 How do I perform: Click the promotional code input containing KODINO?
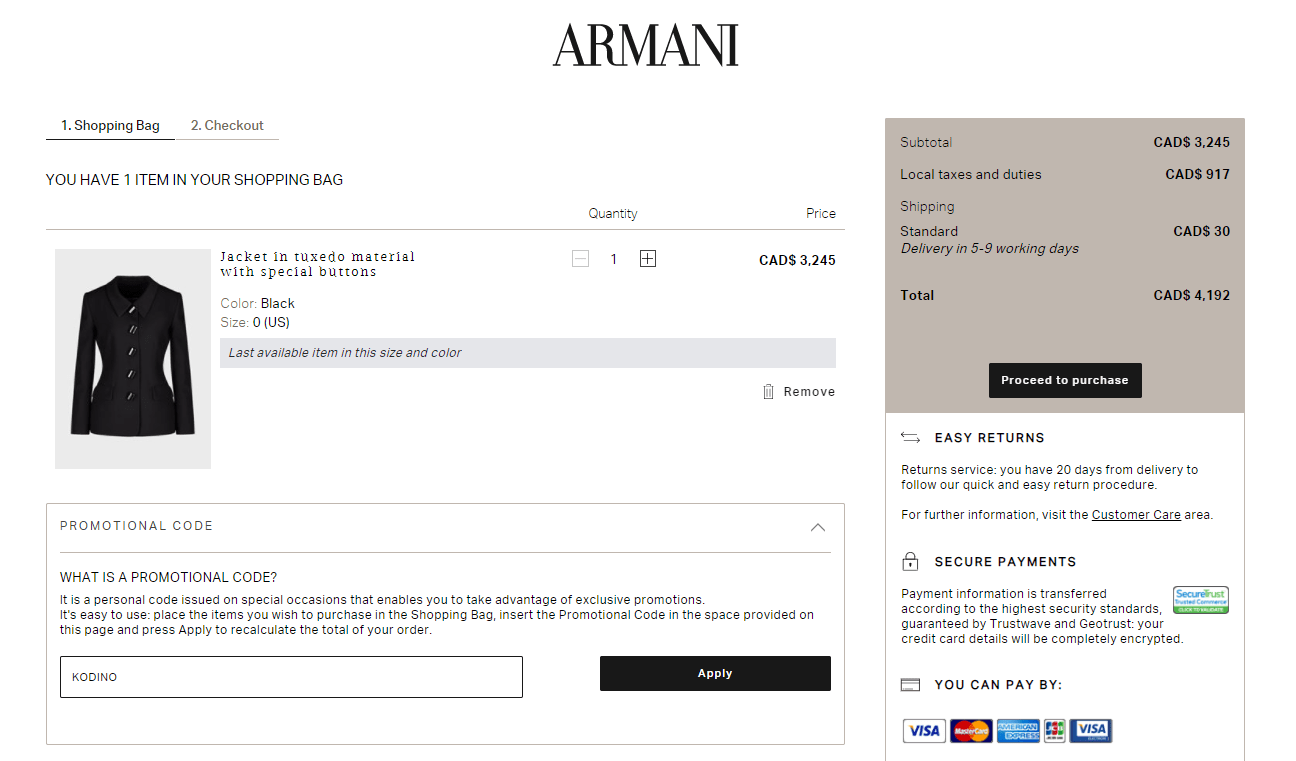tap(290, 677)
